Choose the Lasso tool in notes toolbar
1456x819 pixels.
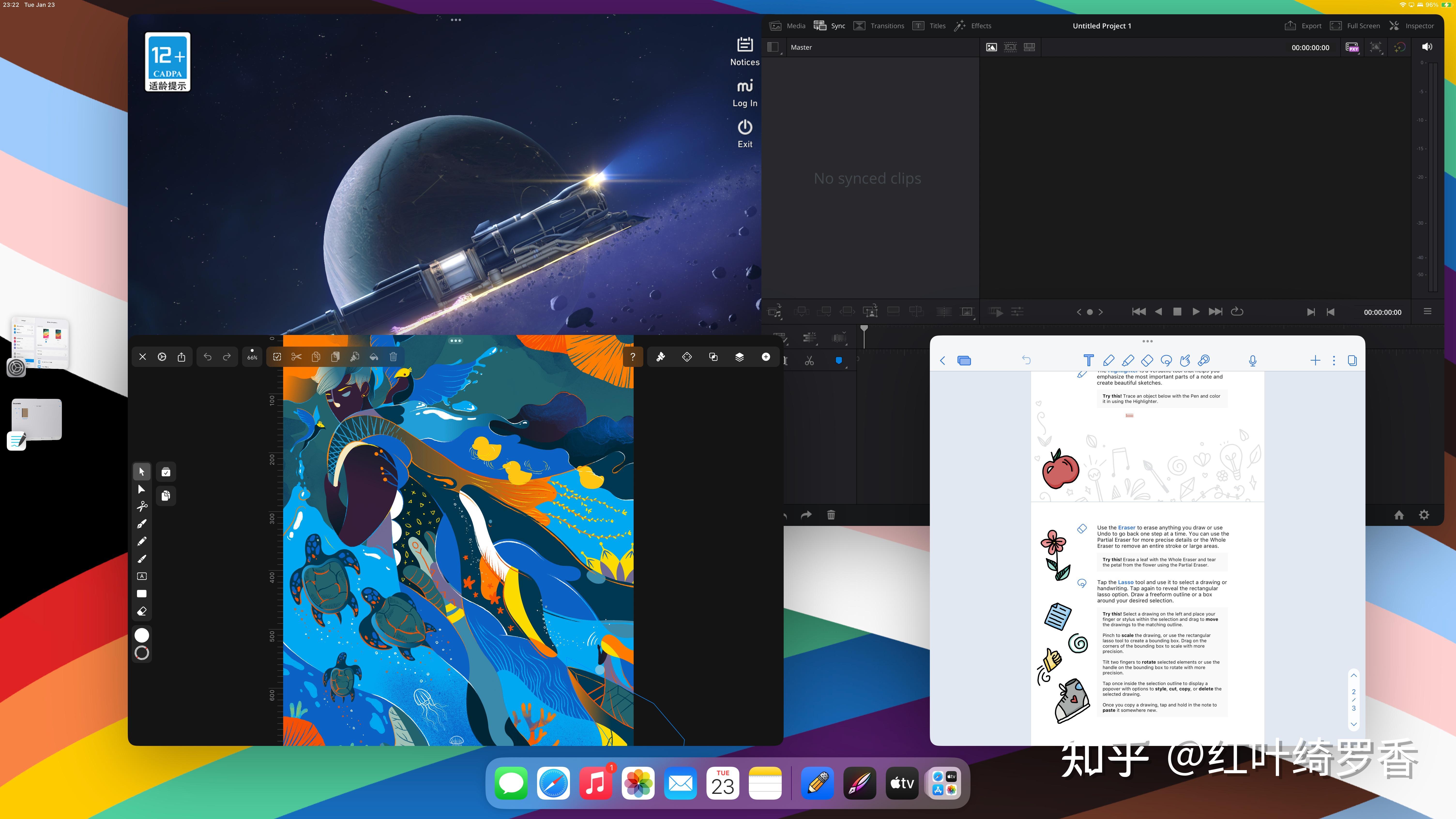[1166, 361]
